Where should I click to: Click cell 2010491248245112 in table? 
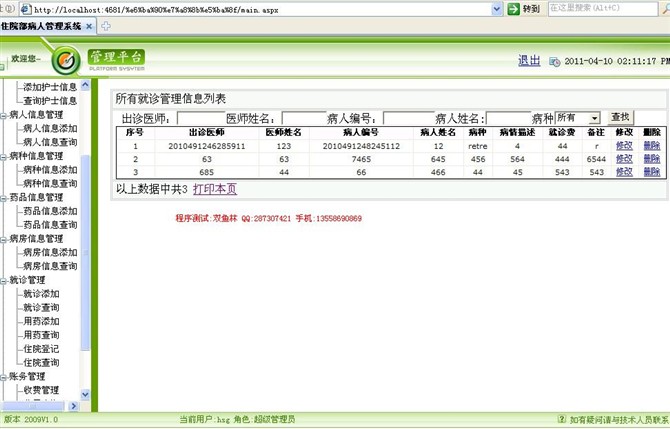361,146
